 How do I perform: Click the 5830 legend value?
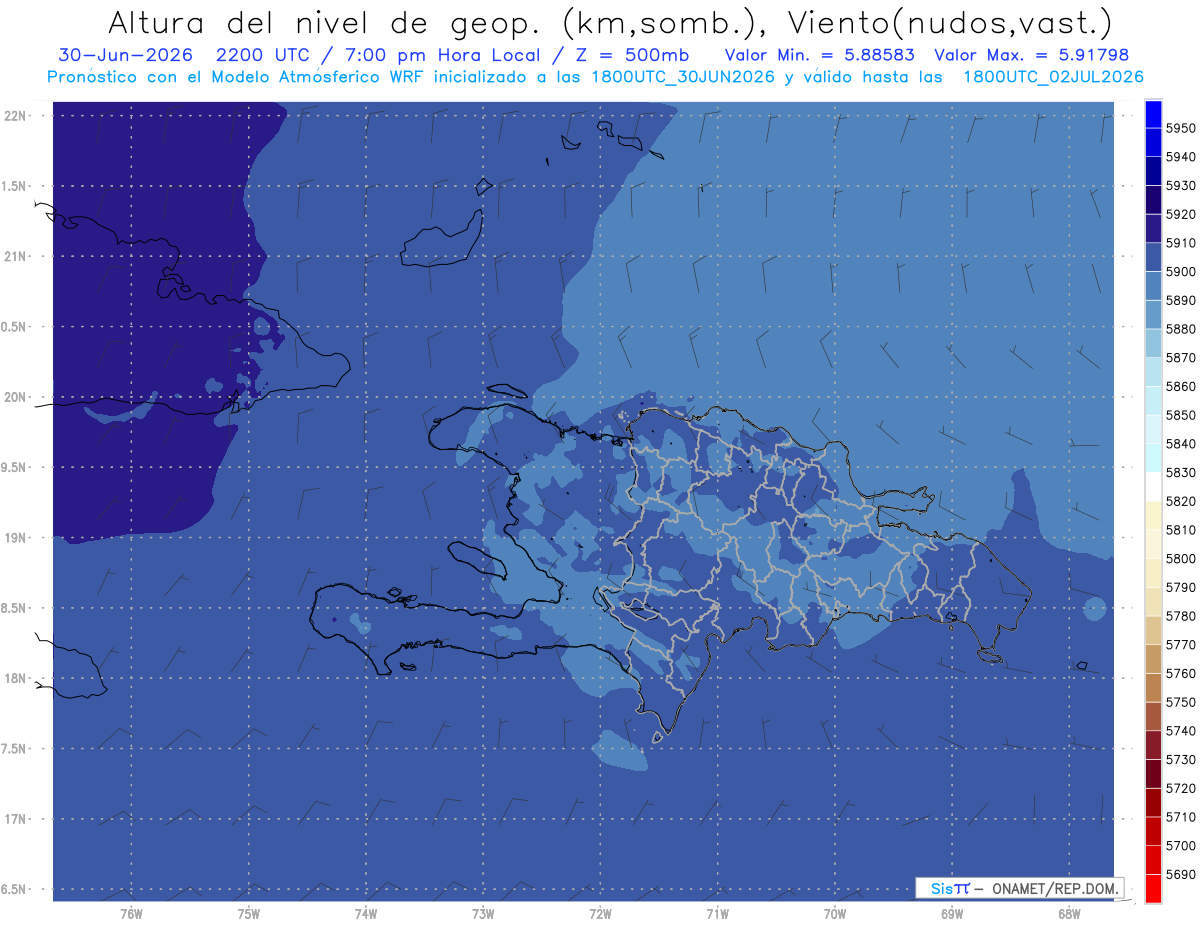[x=1180, y=472]
